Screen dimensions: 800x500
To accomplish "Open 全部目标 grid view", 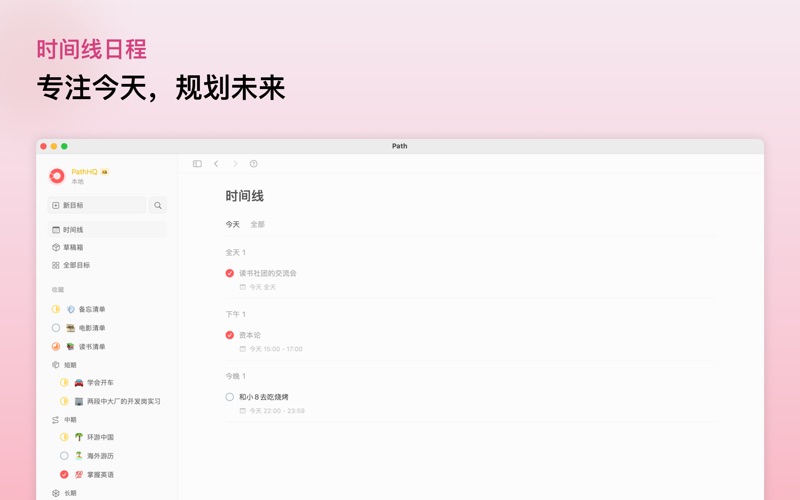I will click(76, 266).
